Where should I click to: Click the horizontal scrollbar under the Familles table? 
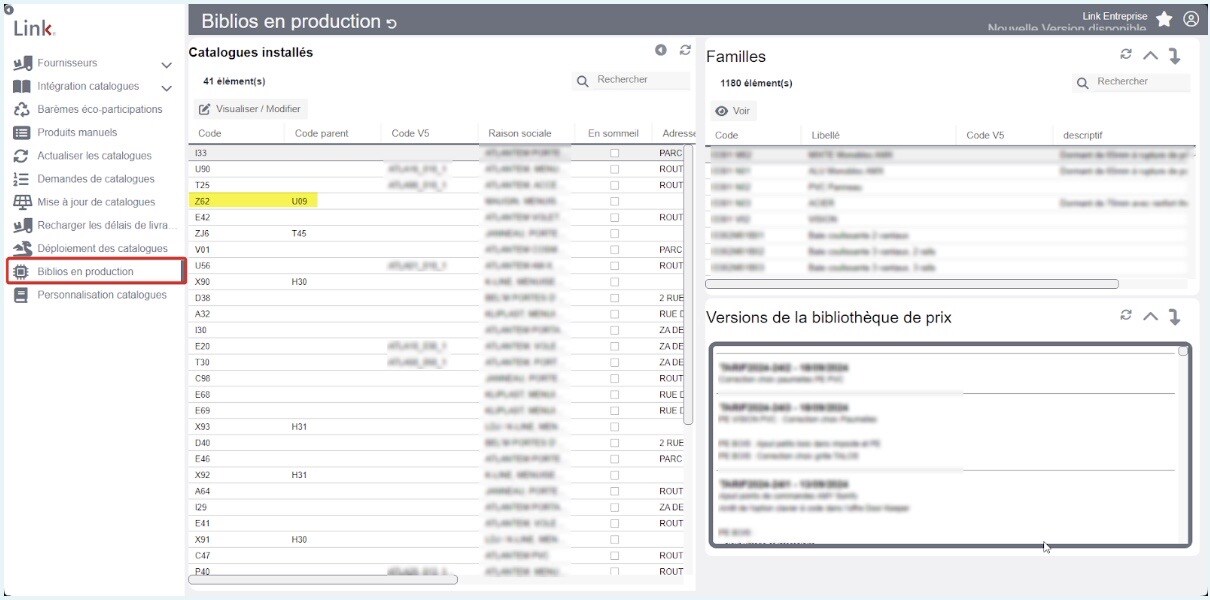(x=912, y=284)
